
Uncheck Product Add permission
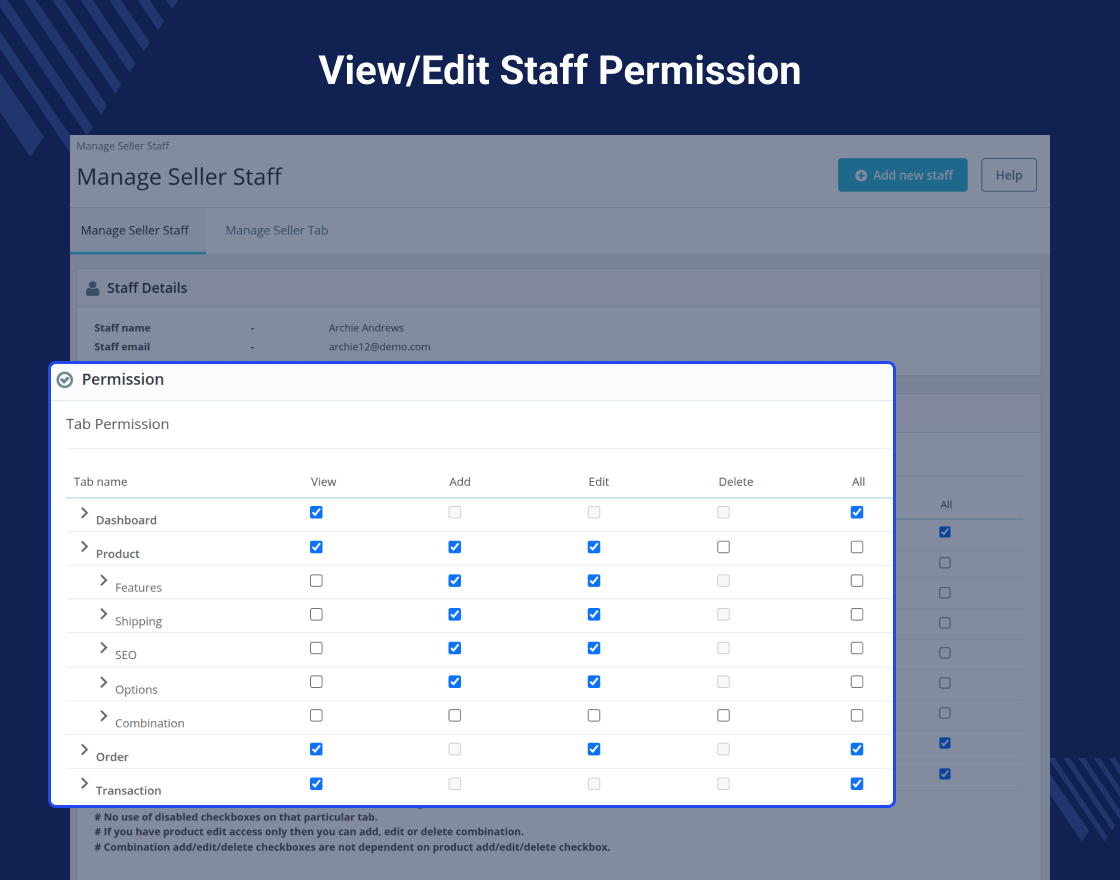tap(454, 547)
